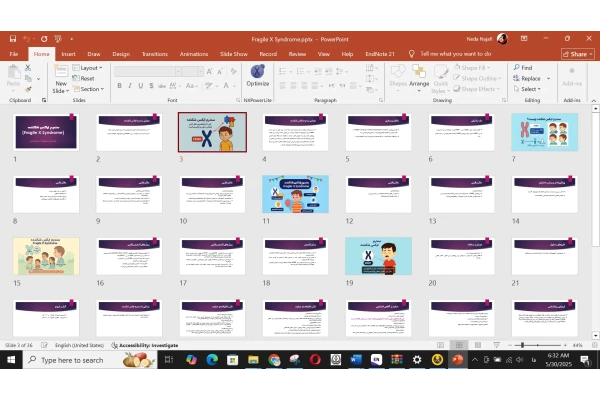Select slide 15 thumbnail
The width and height of the screenshot is (600, 400).
[x=46, y=256]
